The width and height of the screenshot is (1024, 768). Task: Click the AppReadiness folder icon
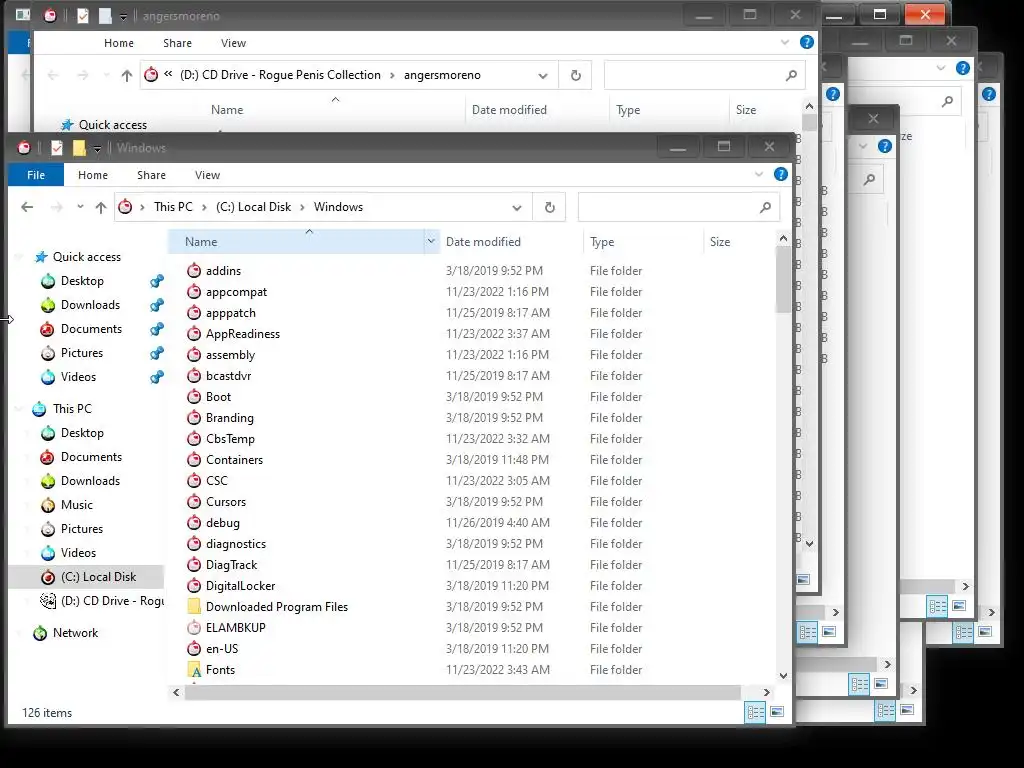194,334
